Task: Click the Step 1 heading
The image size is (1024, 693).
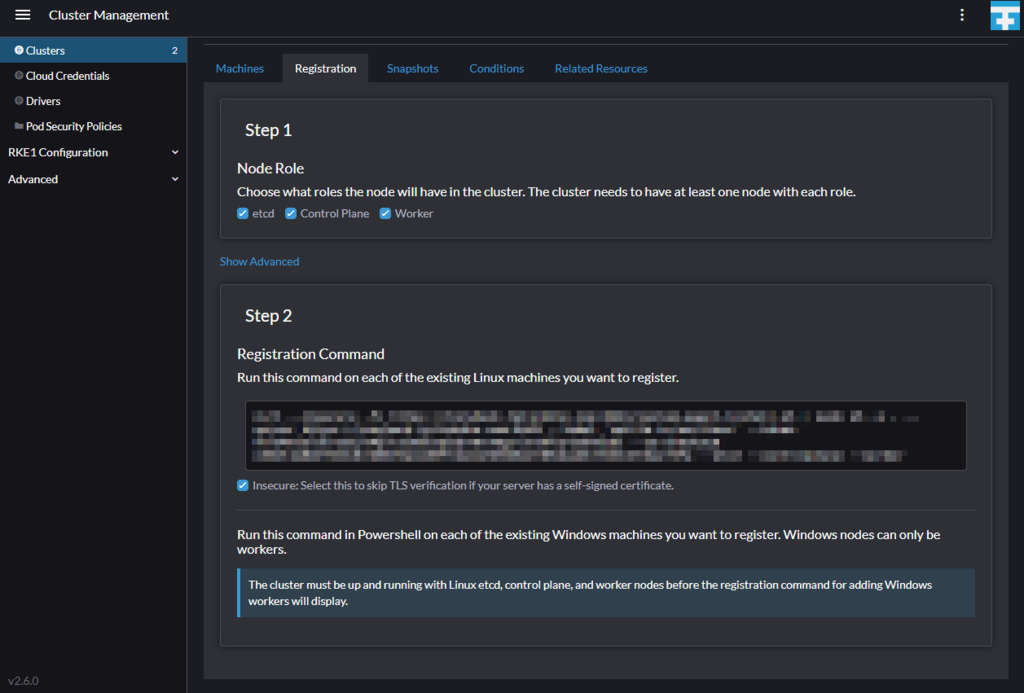Action: coord(268,130)
